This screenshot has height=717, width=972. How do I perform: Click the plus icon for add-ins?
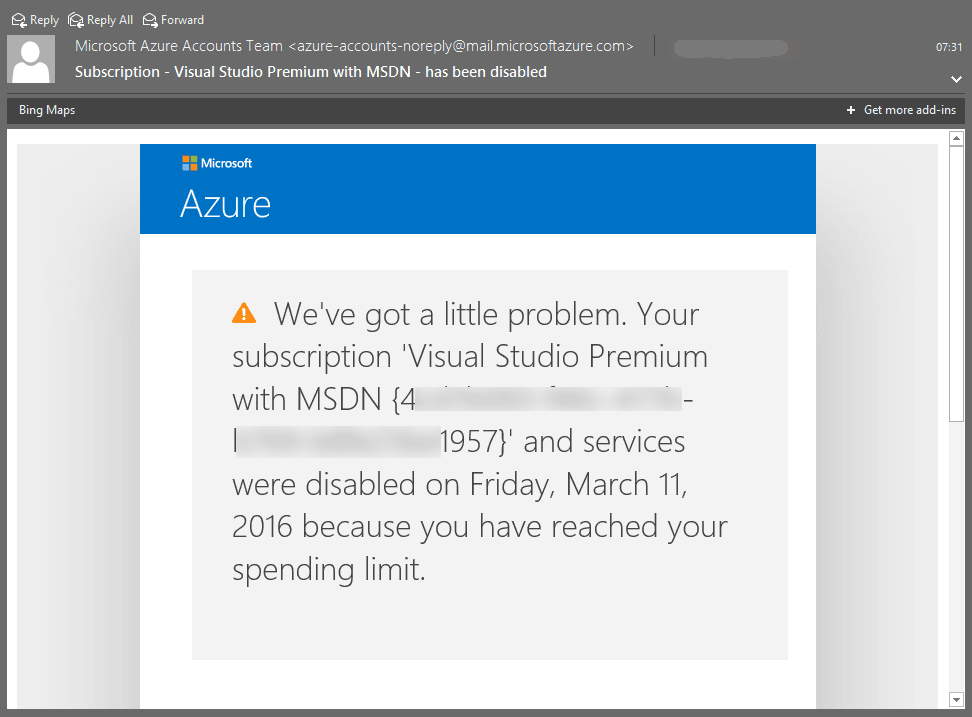[850, 110]
